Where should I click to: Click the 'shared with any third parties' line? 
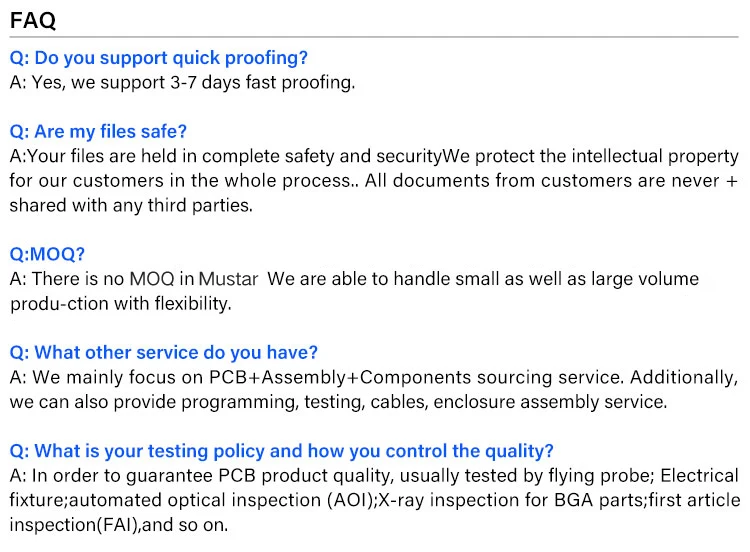point(130,205)
